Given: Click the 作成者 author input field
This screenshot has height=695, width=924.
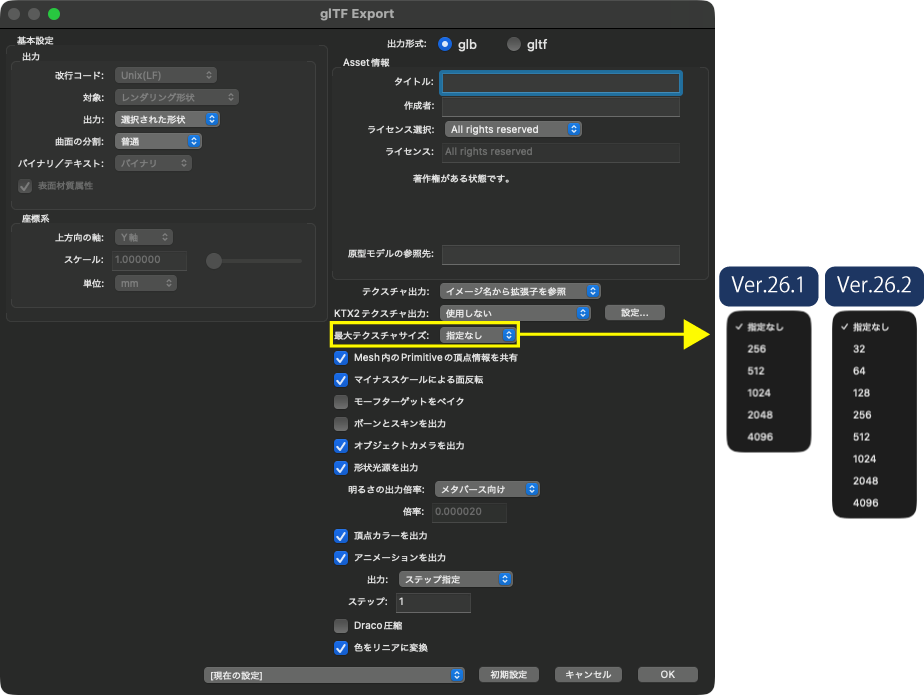Looking at the screenshot, I should click(561, 106).
